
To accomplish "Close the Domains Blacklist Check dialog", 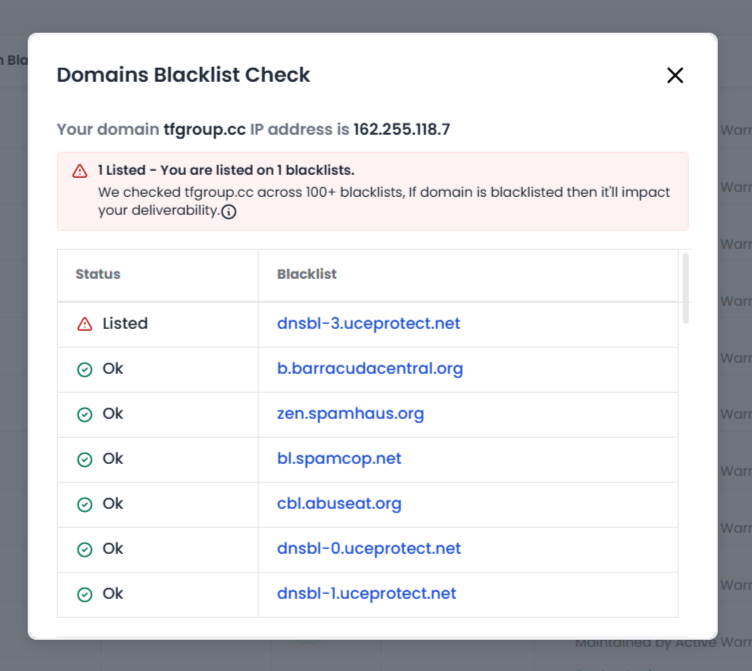I will click(675, 75).
